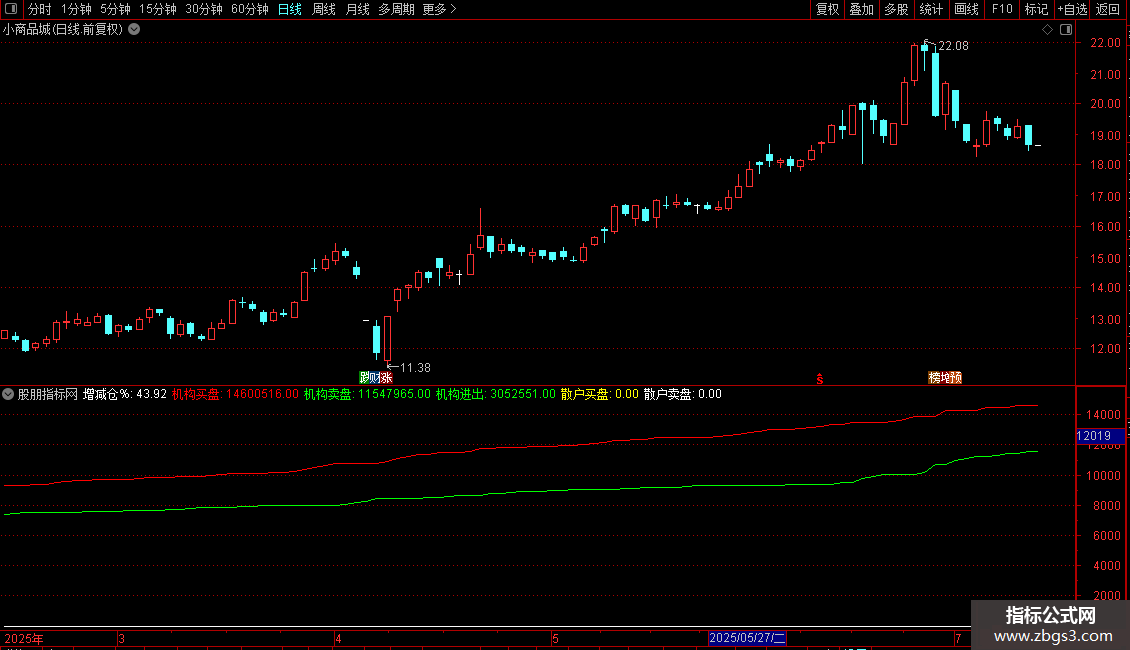This screenshot has width=1130, height=650.
Task: Click month 4 on time axis
Action: pos(338,638)
